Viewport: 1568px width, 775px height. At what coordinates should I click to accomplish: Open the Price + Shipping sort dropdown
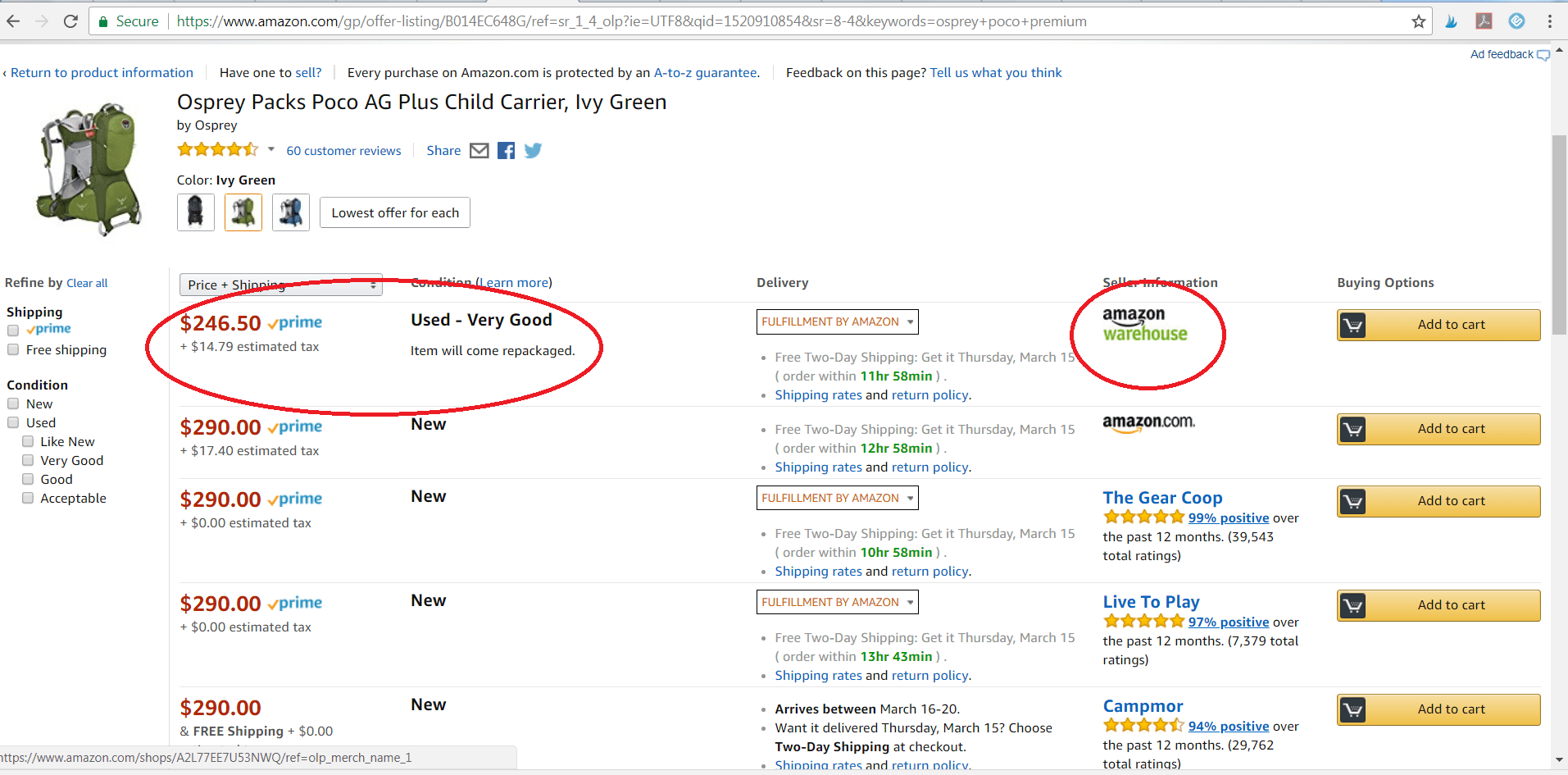pyautogui.click(x=281, y=285)
